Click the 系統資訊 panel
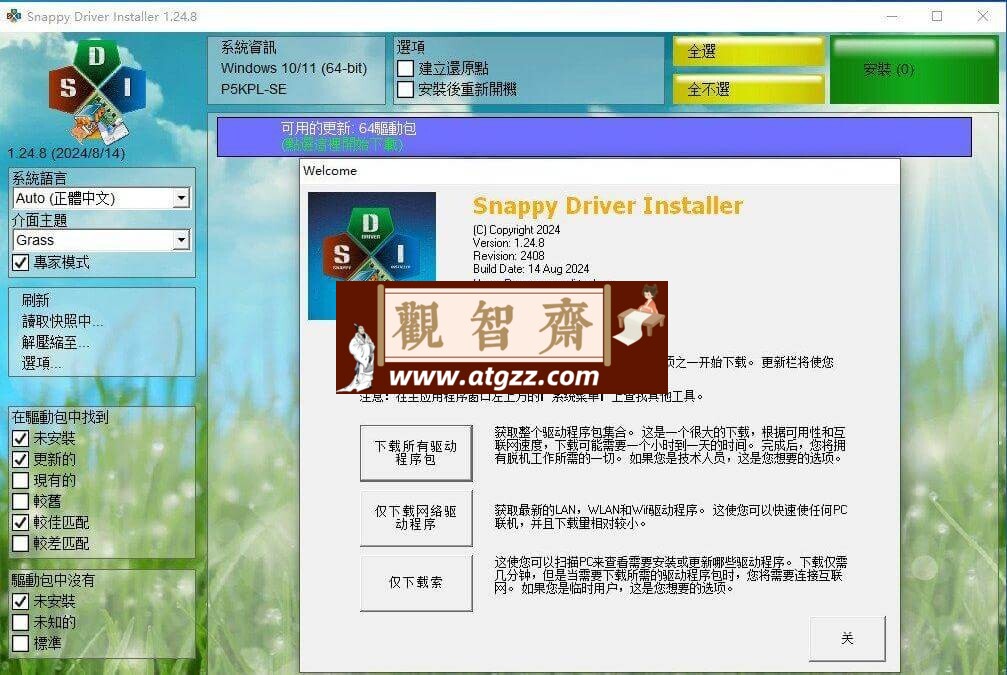Screen dimensions: 1007x675 pyautogui.click(x=297, y=69)
